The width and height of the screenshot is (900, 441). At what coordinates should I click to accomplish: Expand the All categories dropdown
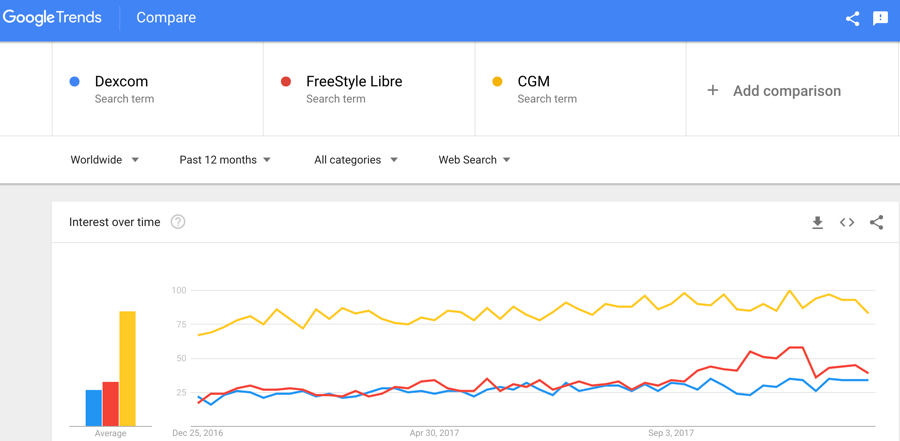(x=356, y=160)
